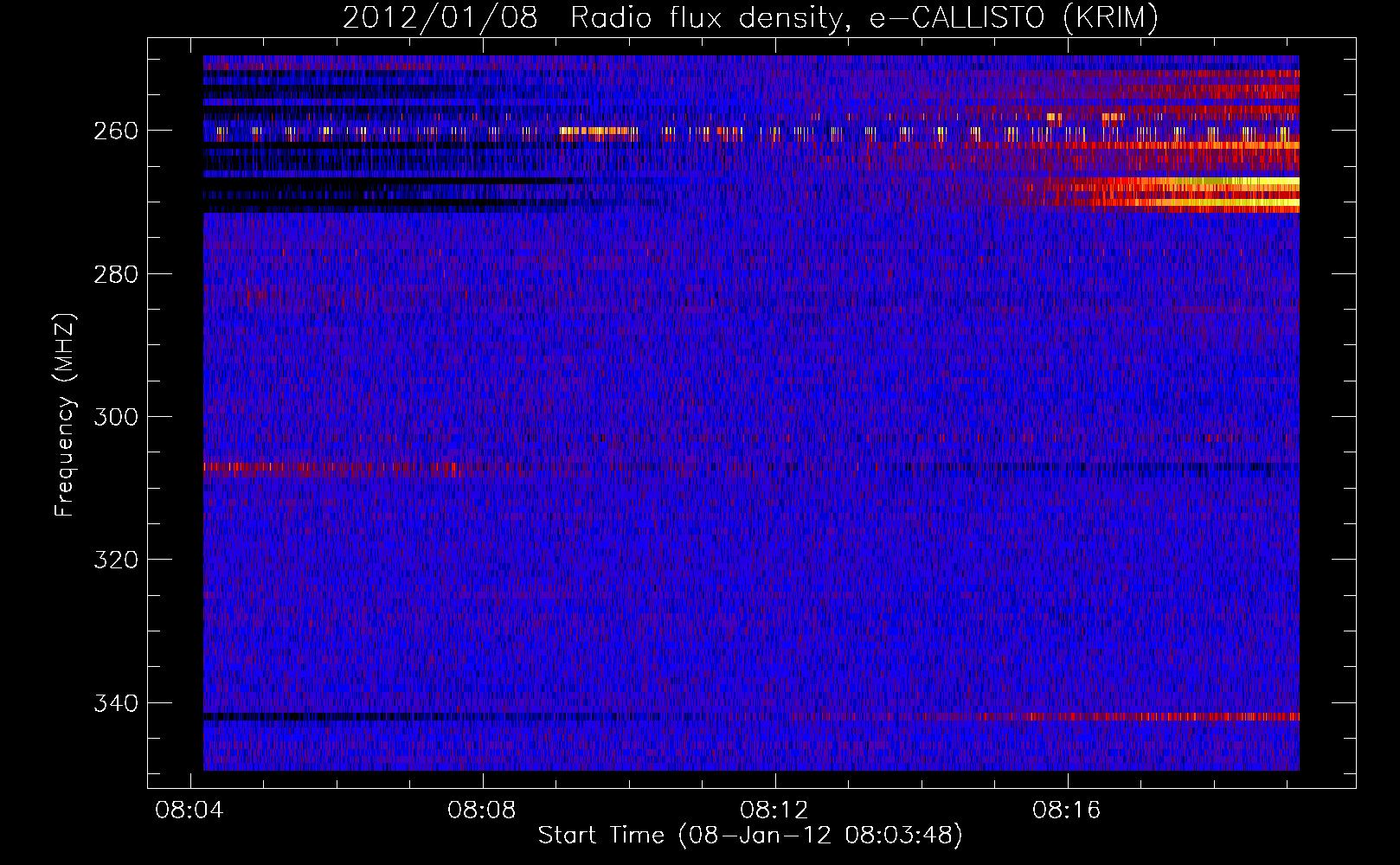The height and width of the screenshot is (865, 1400).
Task: Click the plot title '2012/01/08 Radio flux density'
Action: click(x=591, y=17)
